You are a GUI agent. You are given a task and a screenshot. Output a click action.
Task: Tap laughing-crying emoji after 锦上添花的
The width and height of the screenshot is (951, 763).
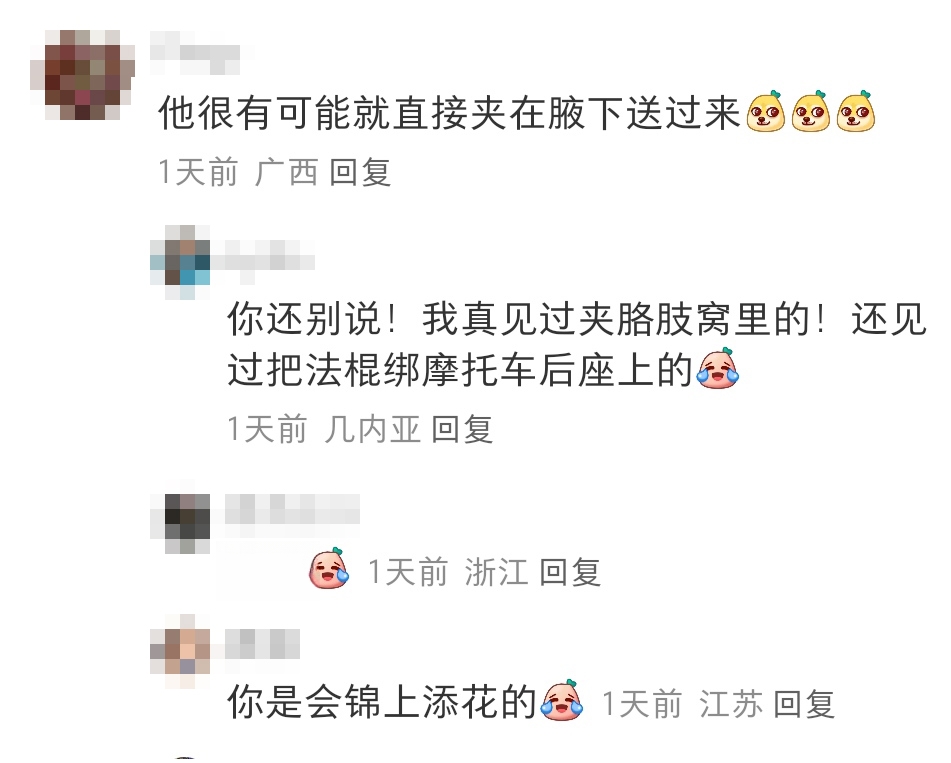coord(562,701)
